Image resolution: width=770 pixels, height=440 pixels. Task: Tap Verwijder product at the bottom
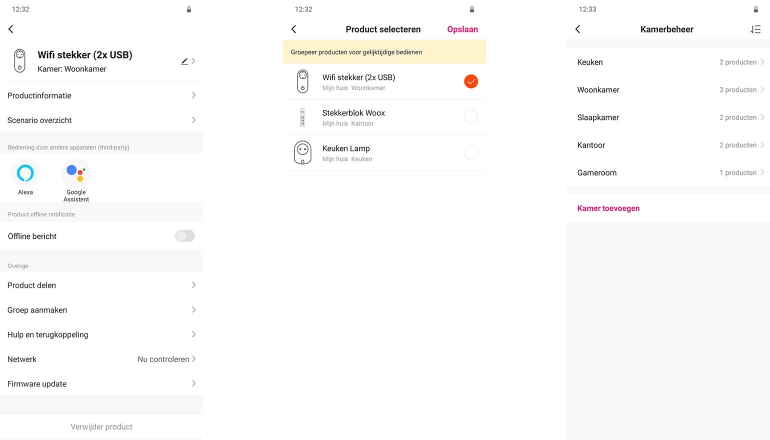101,427
